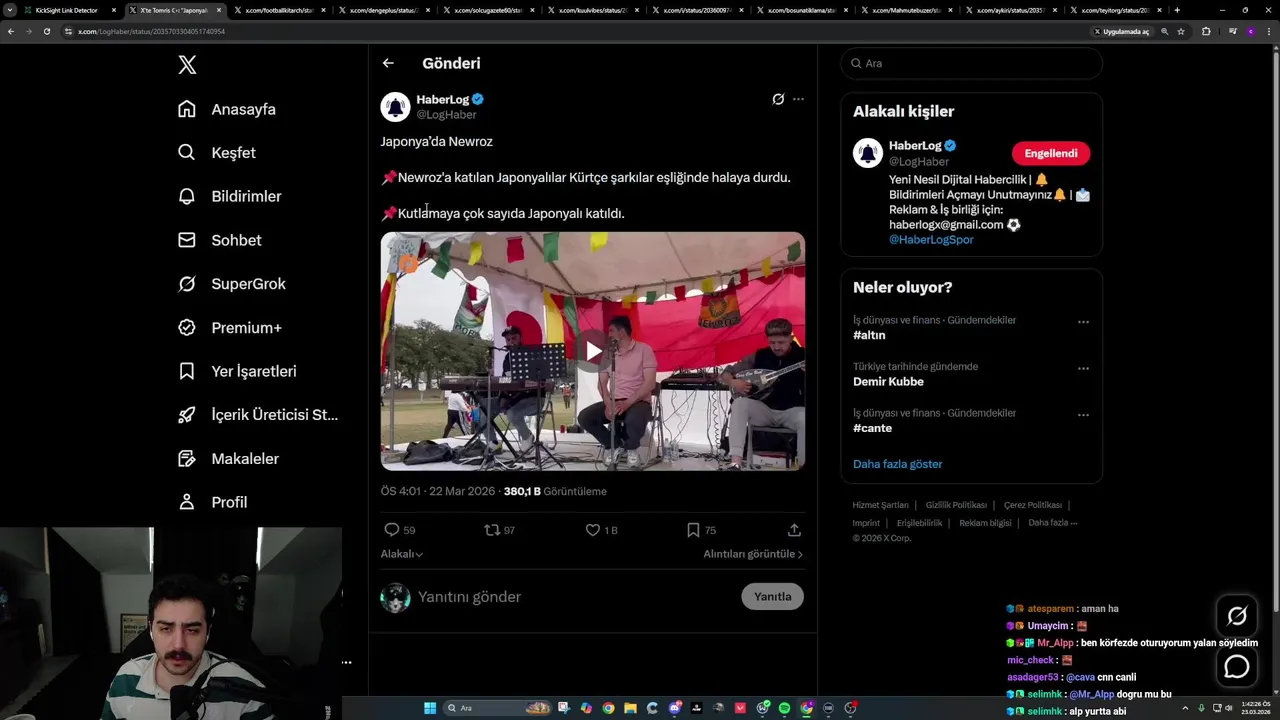The width and height of the screenshot is (1280, 720).
Task: Open SuperGrok from the sidebar
Action: [x=231, y=284]
